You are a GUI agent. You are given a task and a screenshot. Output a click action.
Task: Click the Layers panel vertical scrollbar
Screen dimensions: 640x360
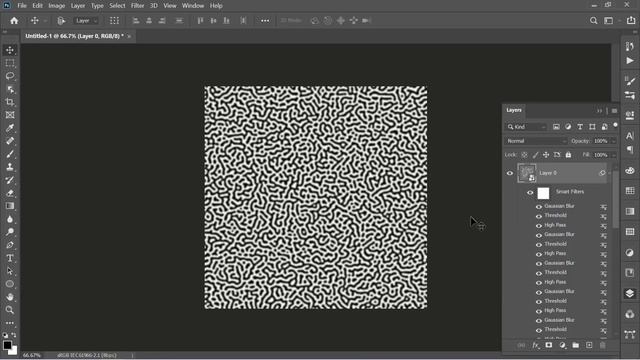click(616, 200)
